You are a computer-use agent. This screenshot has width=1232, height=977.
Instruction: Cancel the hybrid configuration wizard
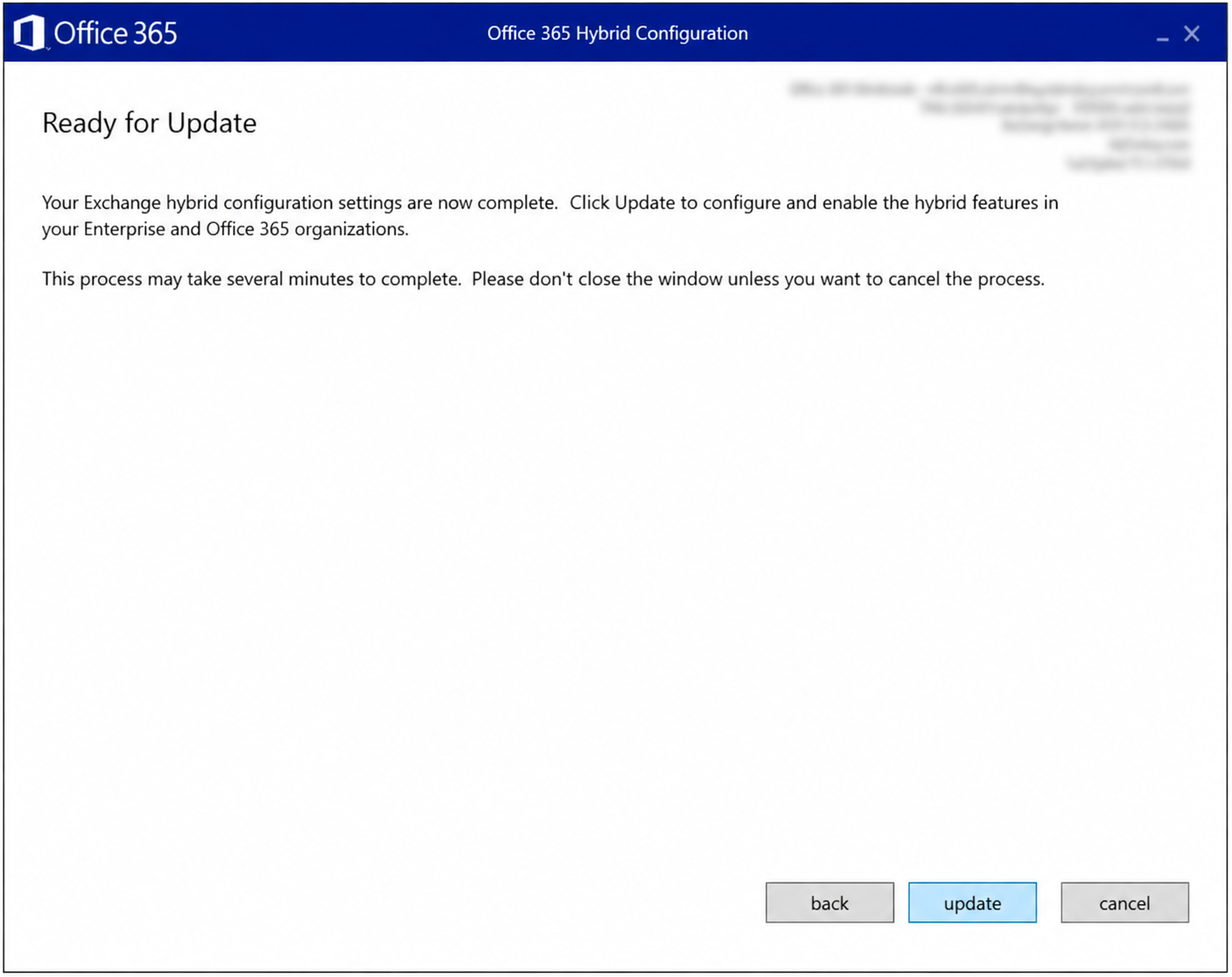(1124, 903)
